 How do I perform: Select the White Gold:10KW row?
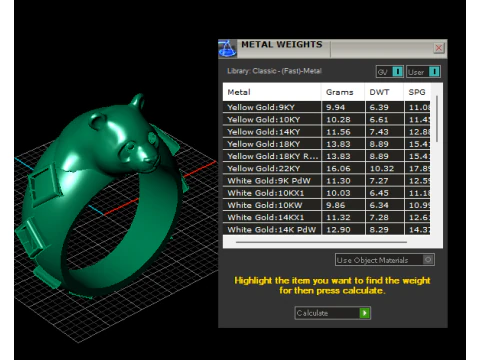(x=327, y=205)
